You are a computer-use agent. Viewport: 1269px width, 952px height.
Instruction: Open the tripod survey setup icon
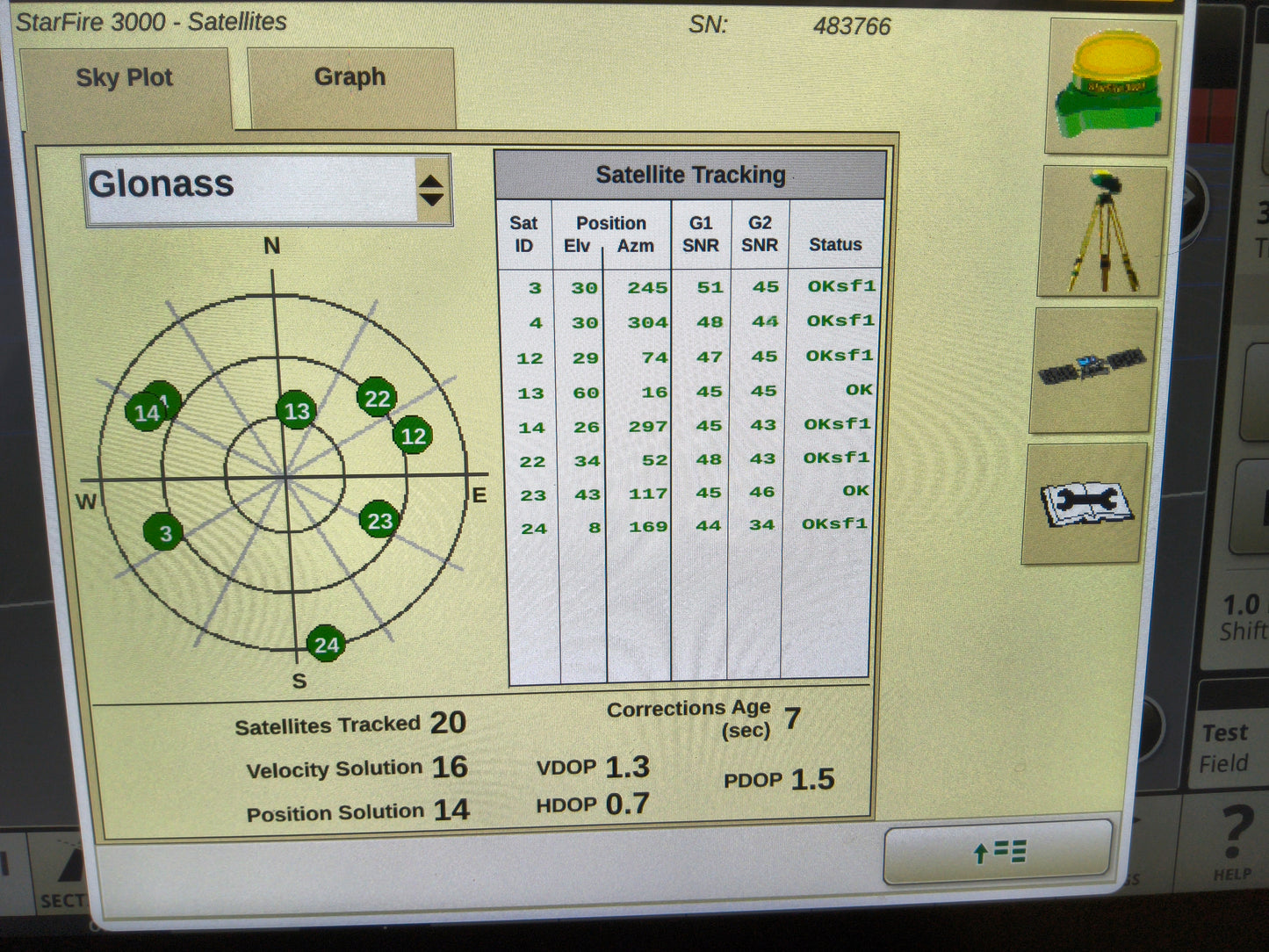tap(1101, 231)
